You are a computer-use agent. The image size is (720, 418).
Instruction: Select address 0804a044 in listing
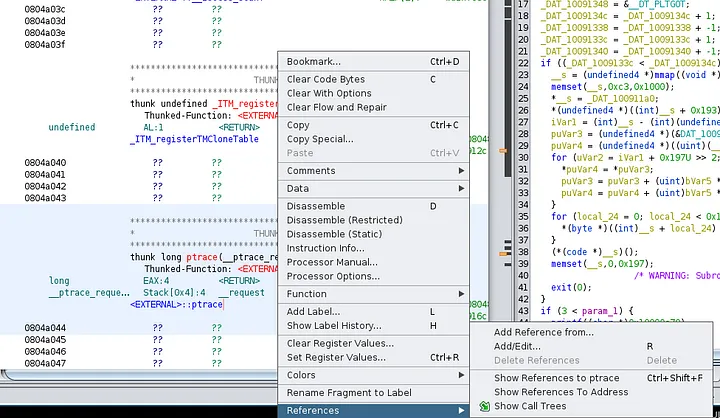click(x=45, y=328)
